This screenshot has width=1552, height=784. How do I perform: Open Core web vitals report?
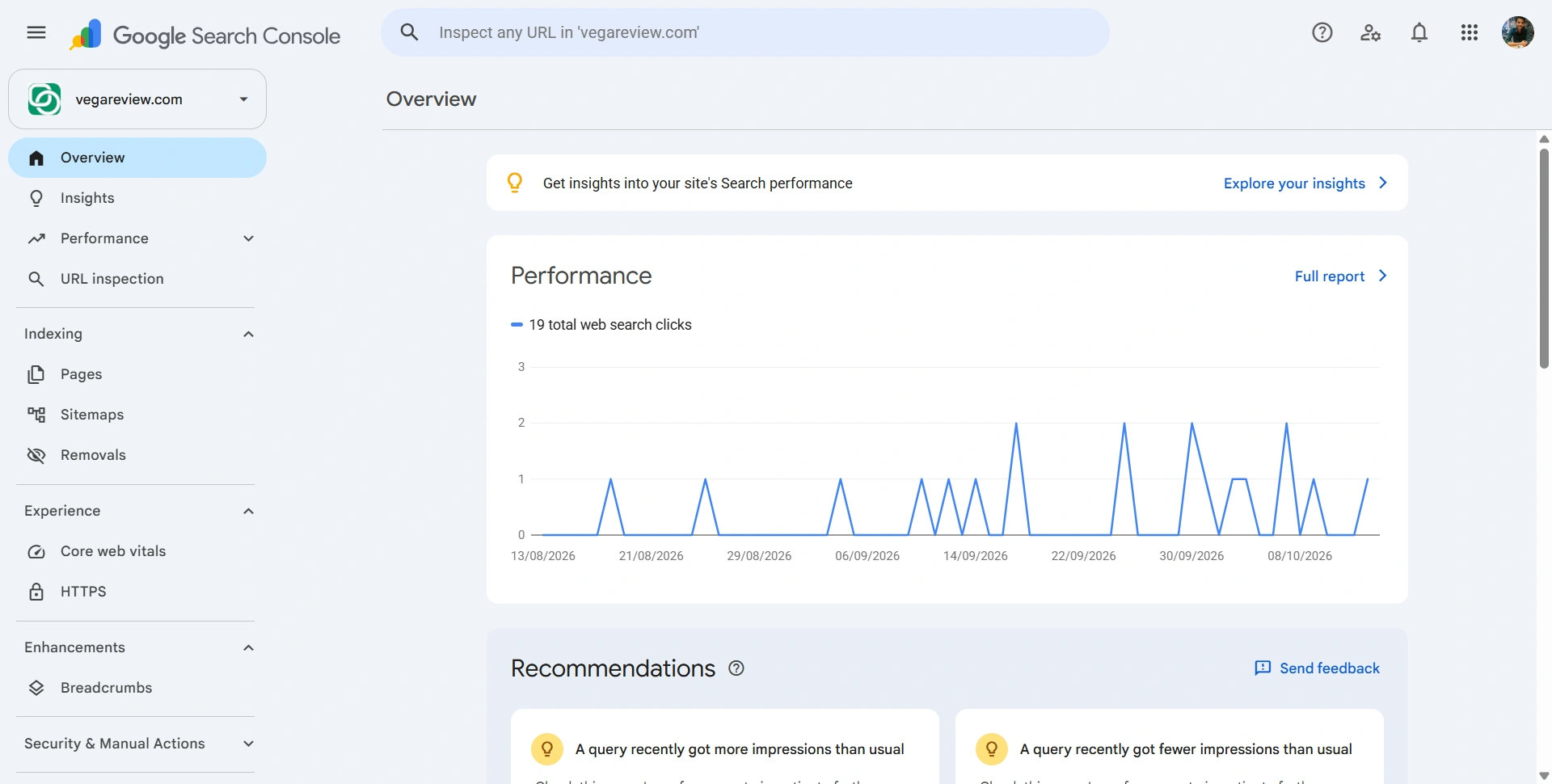point(137,551)
